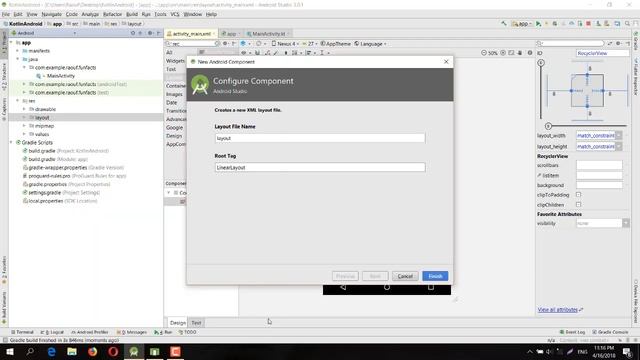The image size is (640, 360).
Task: Select the Widgets palette category
Action: click(x=175, y=60)
